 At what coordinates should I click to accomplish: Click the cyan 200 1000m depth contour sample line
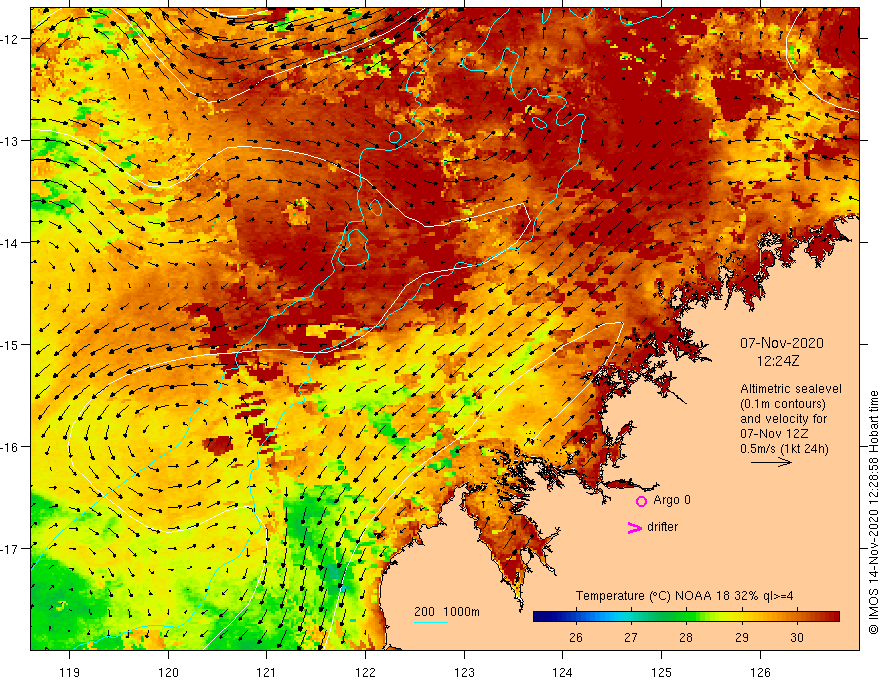tap(431, 622)
